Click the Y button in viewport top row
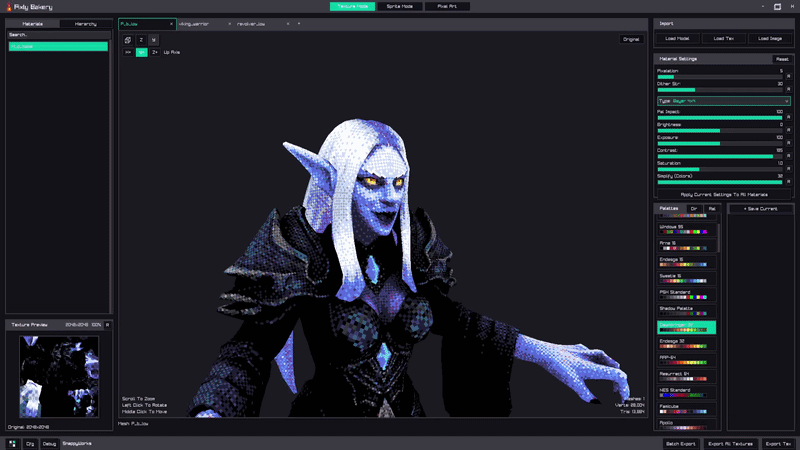800x450 pixels. pos(154,40)
